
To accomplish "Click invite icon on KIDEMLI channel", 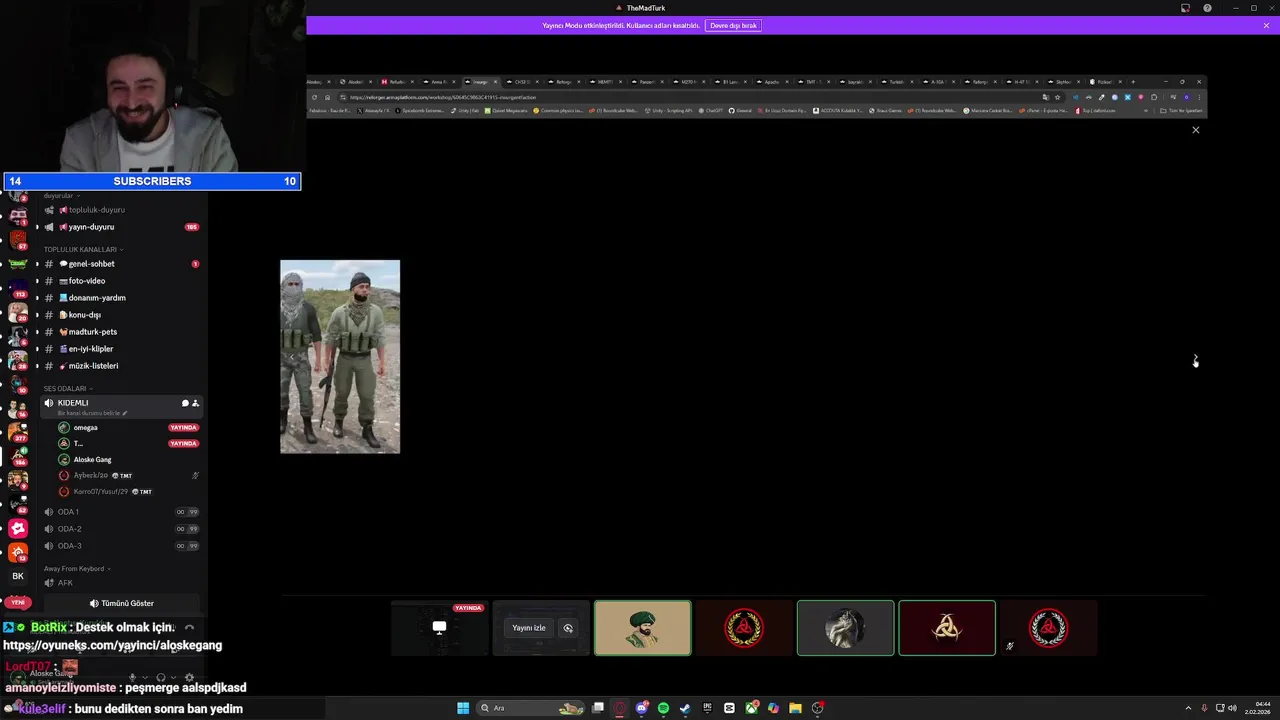I will click(195, 403).
